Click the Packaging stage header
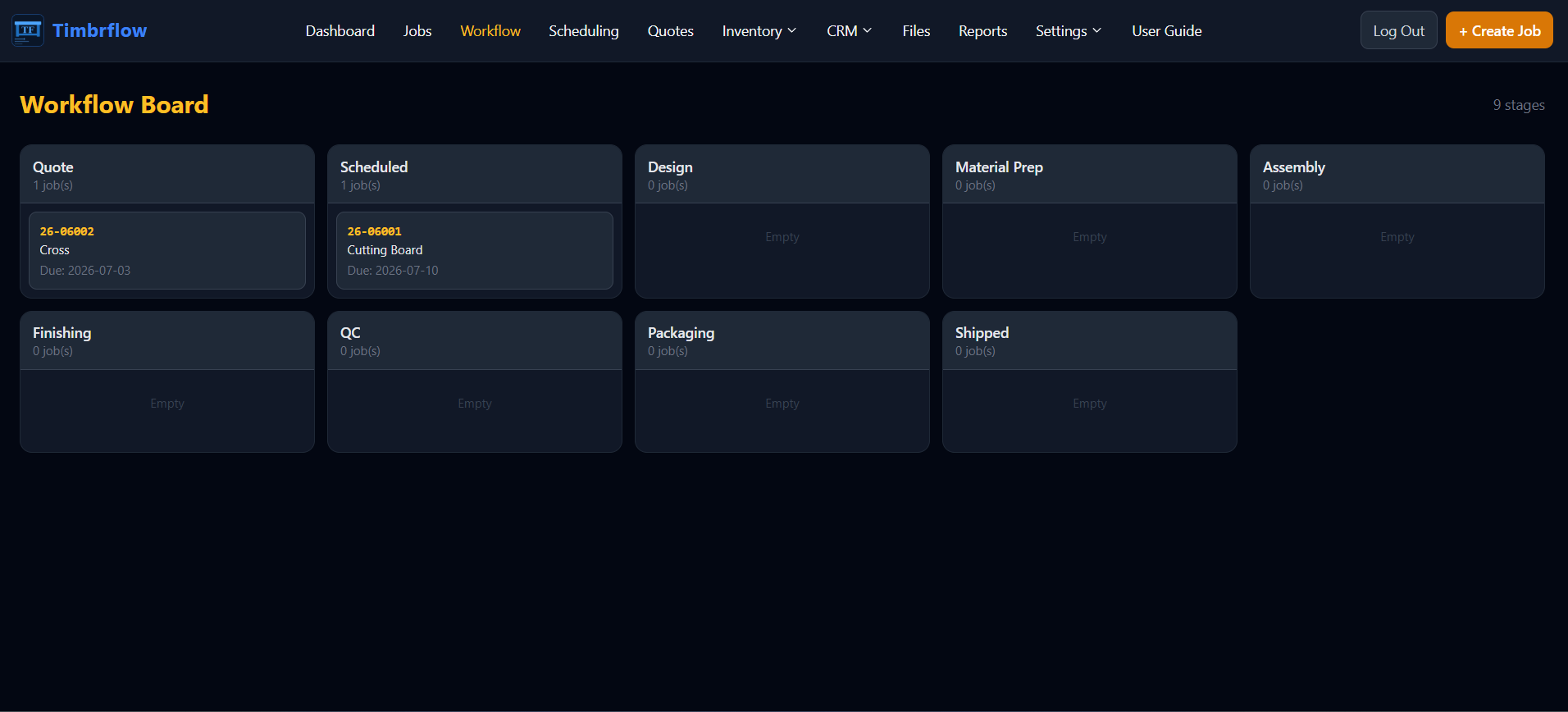Image resolution: width=1568 pixels, height=712 pixels. [x=782, y=340]
